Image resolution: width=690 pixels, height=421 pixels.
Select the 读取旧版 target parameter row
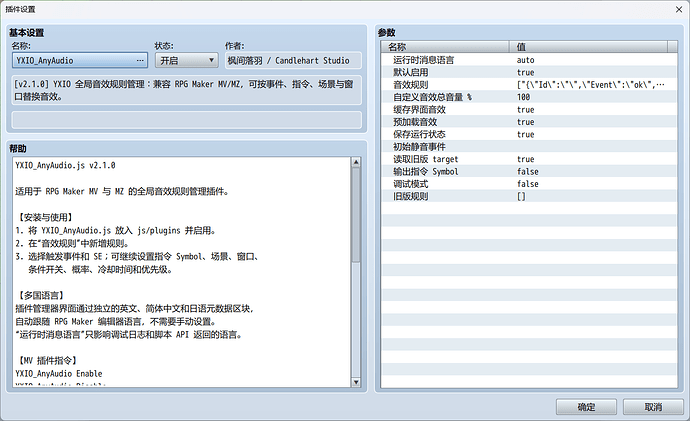point(529,159)
